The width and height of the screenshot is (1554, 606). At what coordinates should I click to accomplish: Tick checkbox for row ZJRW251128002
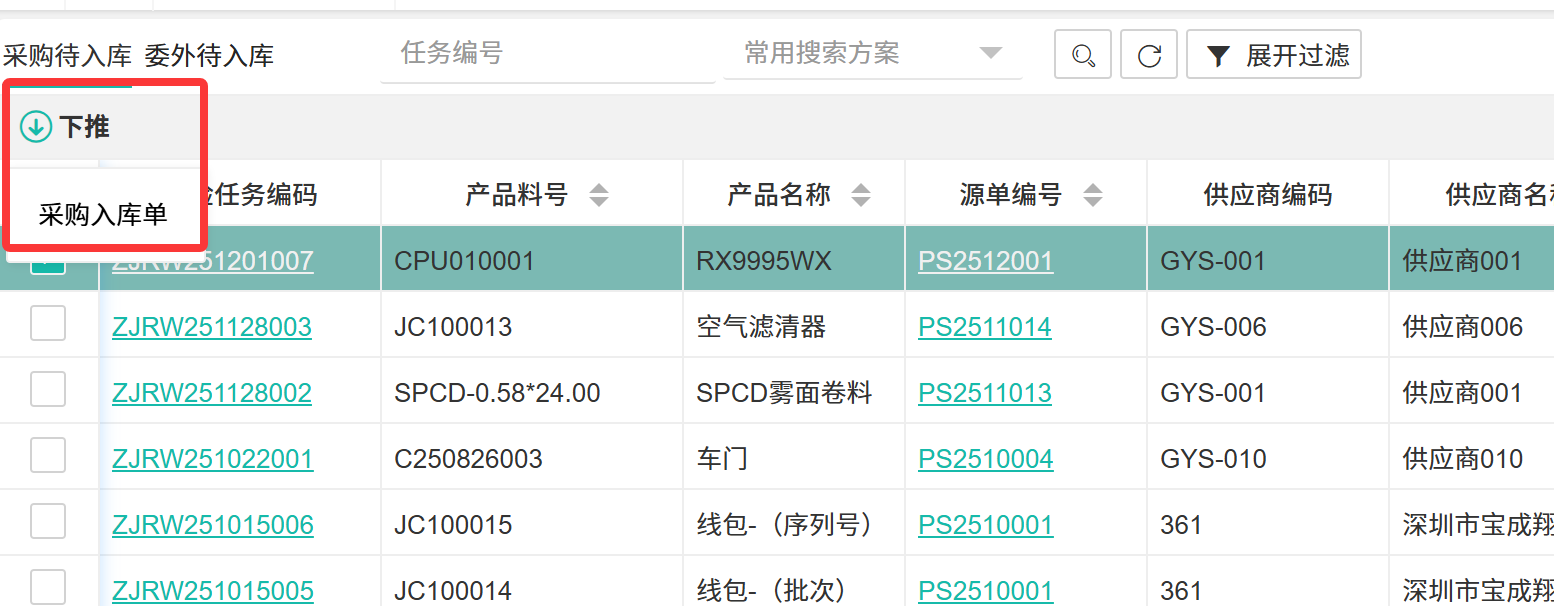tap(48, 390)
